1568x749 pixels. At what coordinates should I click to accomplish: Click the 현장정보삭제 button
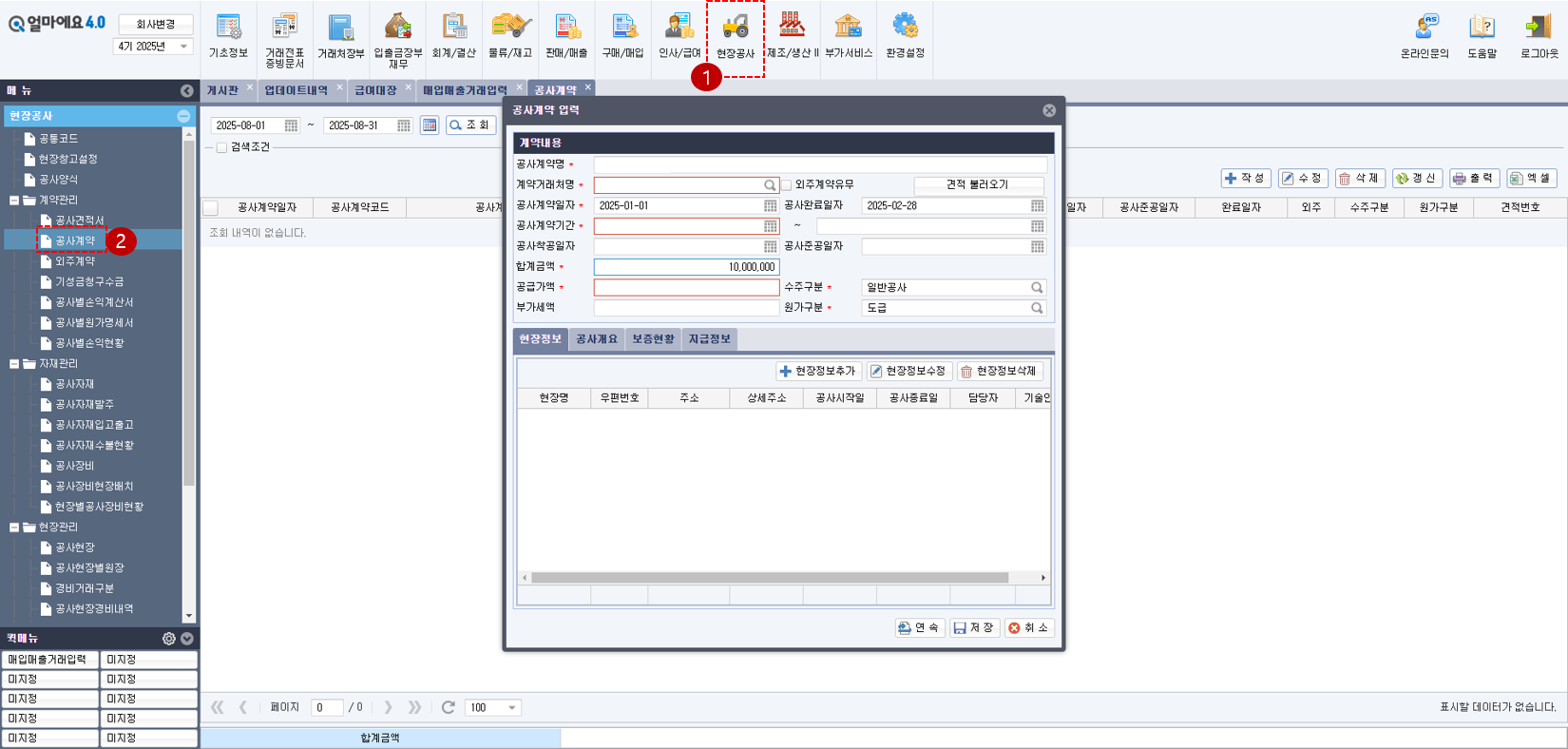click(x=1000, y=371)
